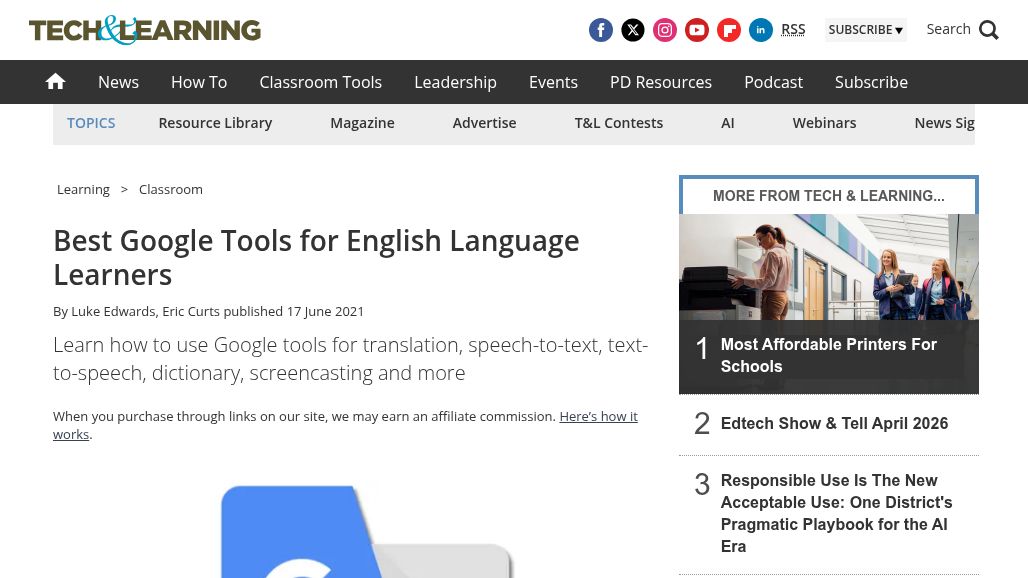
Task: Open the Flipboard profile icon
Action: coord(728,30)
